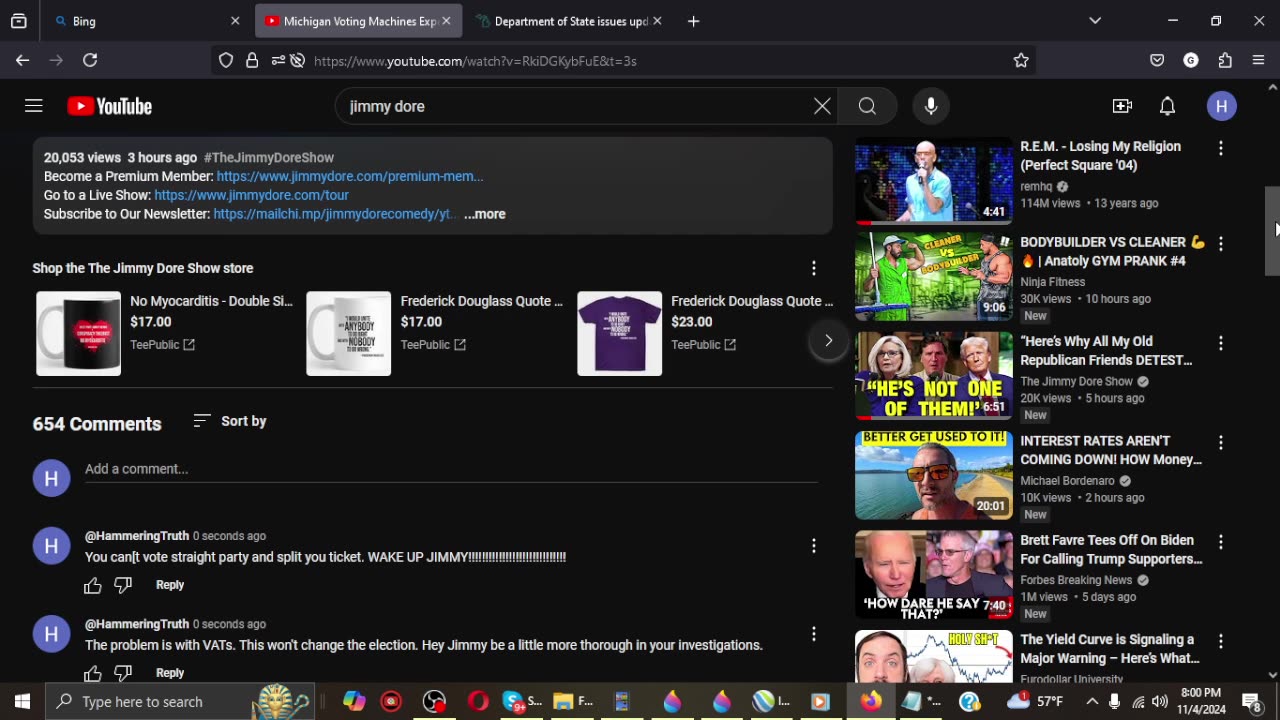Image resolution: width=1280 pixels, height=720 pixels.
Task: Open the Sort by comments dropdown
Action: click(x=230, y=421)
